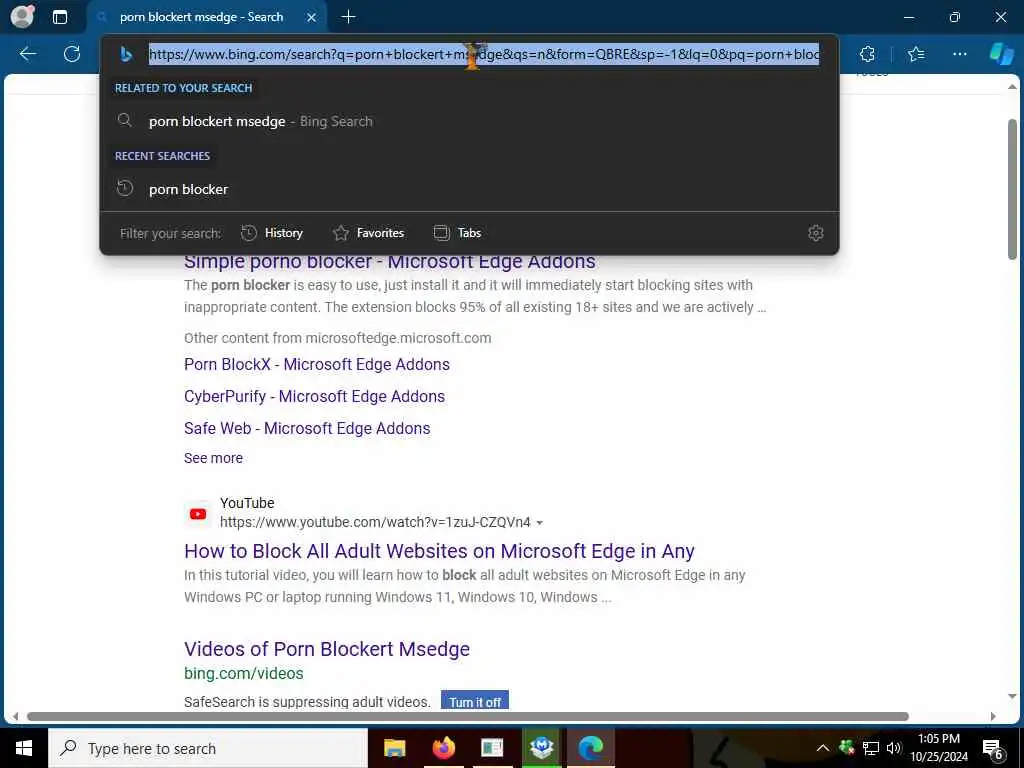Open the notification center icon
1024x768 pixels.
[x=993, y=749]
